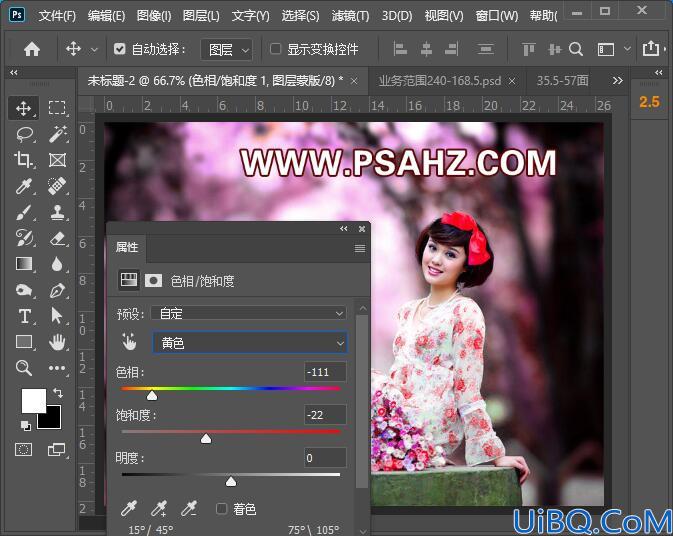The image size is (673, 536).
Task: Collapse the 属性 panel with double arrows
Action: (x=343, y=229)
